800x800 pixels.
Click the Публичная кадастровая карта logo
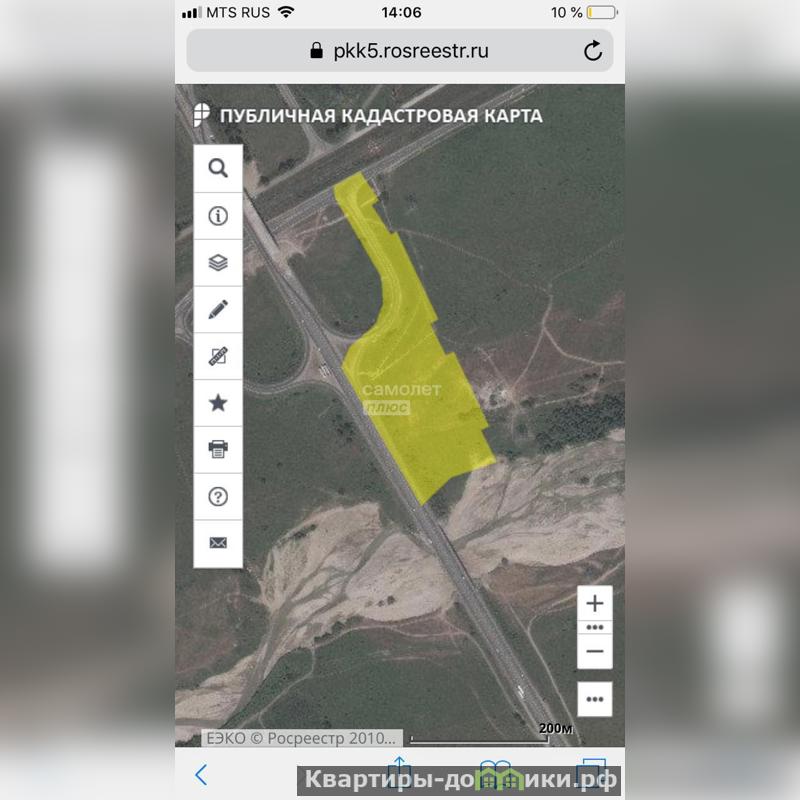point(368,115)
